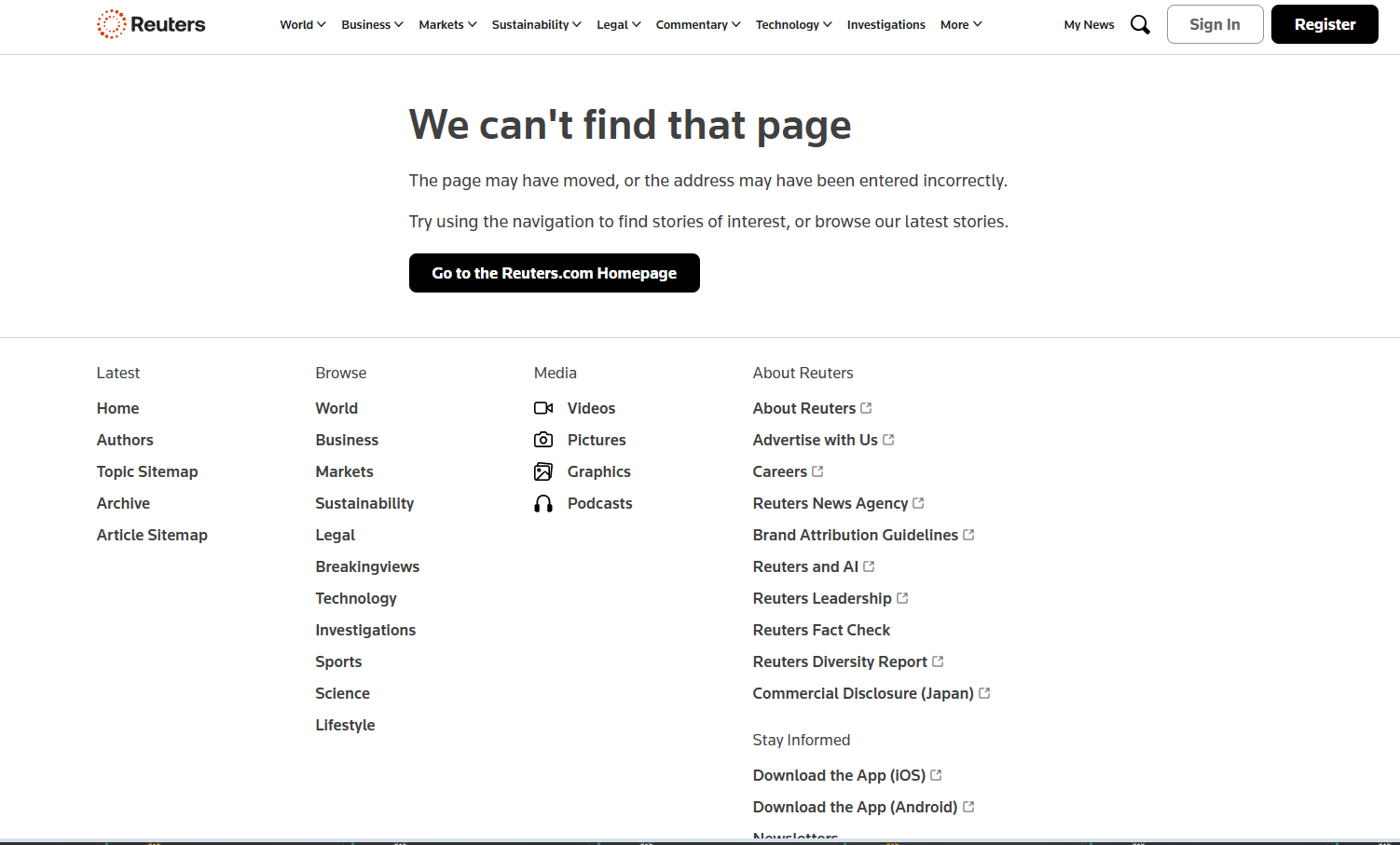Click external-link icon beside Download the App (Android)
1400x845 pixels.
(x=968, y=807)
